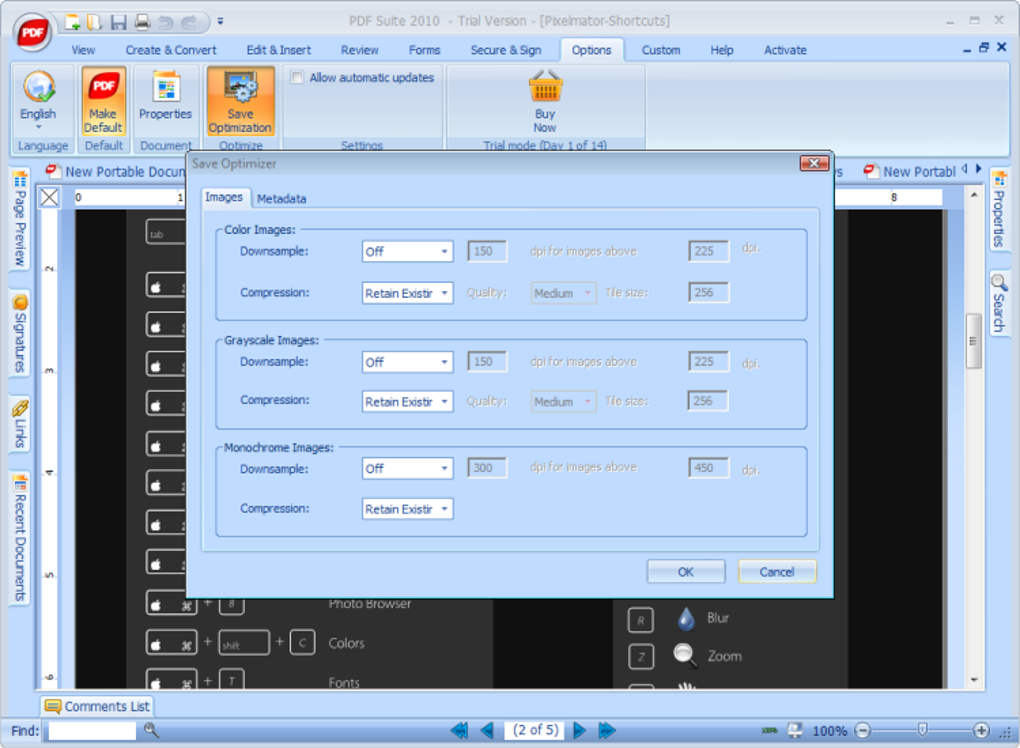Zoom out using the minus button
The height and width of the screenshot is (748, 1020).
click(863, 730)
